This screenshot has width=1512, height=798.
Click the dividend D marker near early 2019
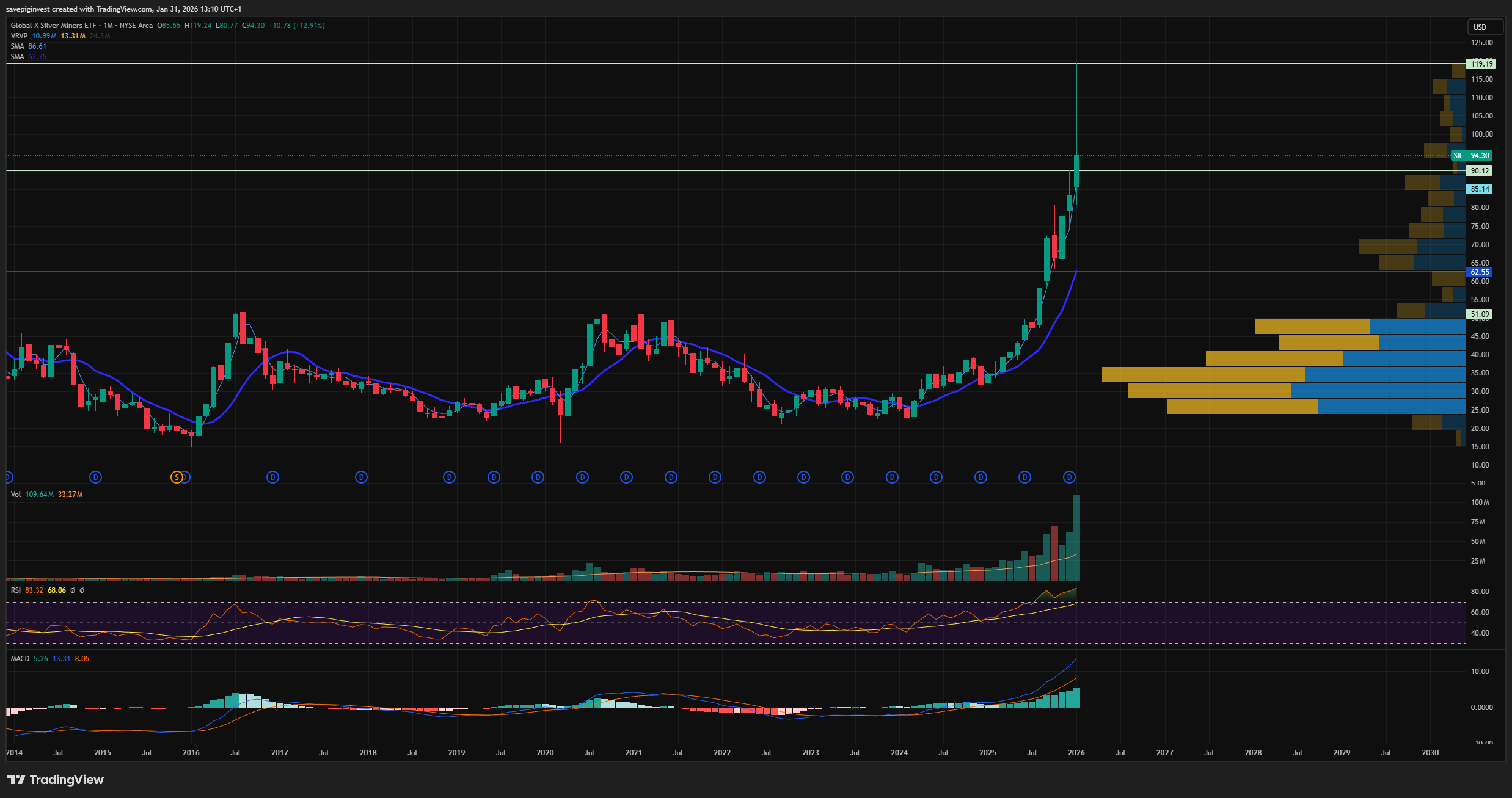pos(450,477)
